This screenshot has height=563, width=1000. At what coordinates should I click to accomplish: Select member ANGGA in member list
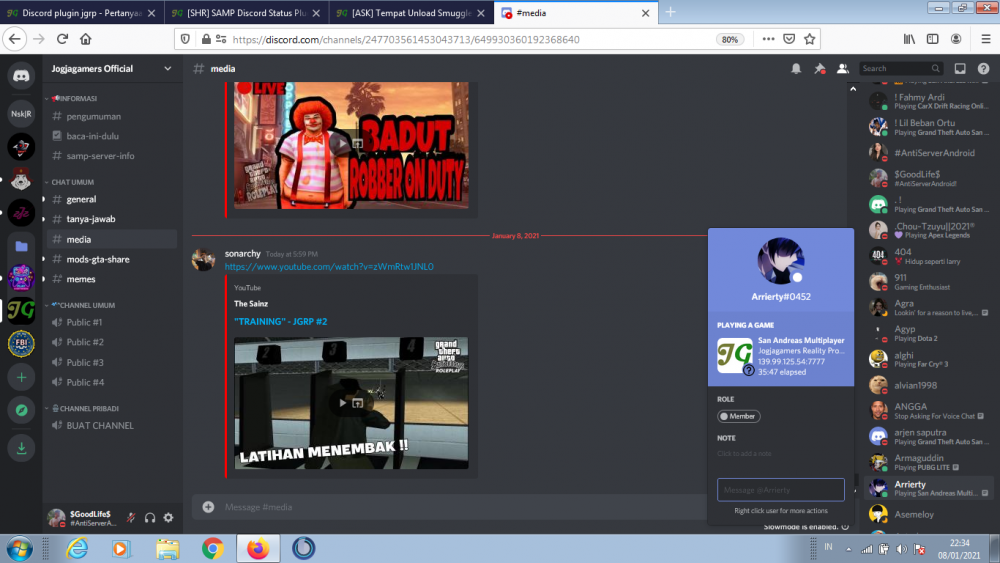click(x=930, y=411)
